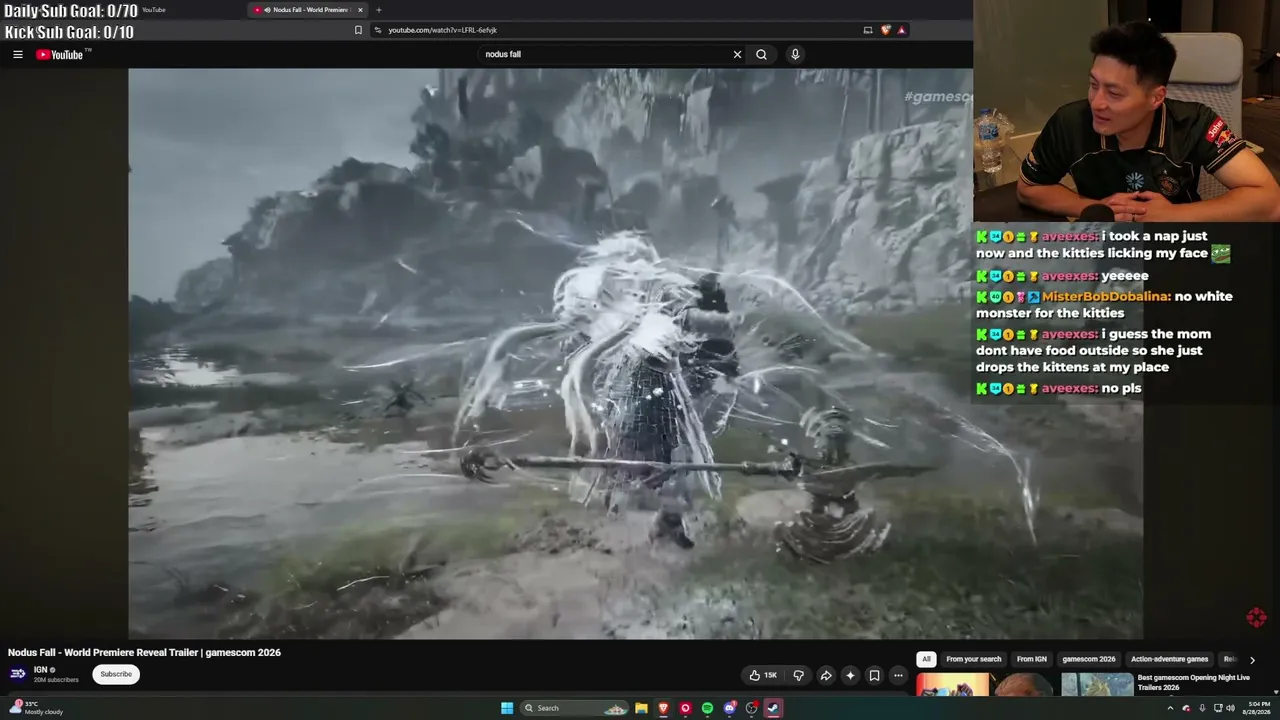The height and width of the screenshot is (720, 1280).
Task: Open network display icon in tray
Action: coord(1217,708)
